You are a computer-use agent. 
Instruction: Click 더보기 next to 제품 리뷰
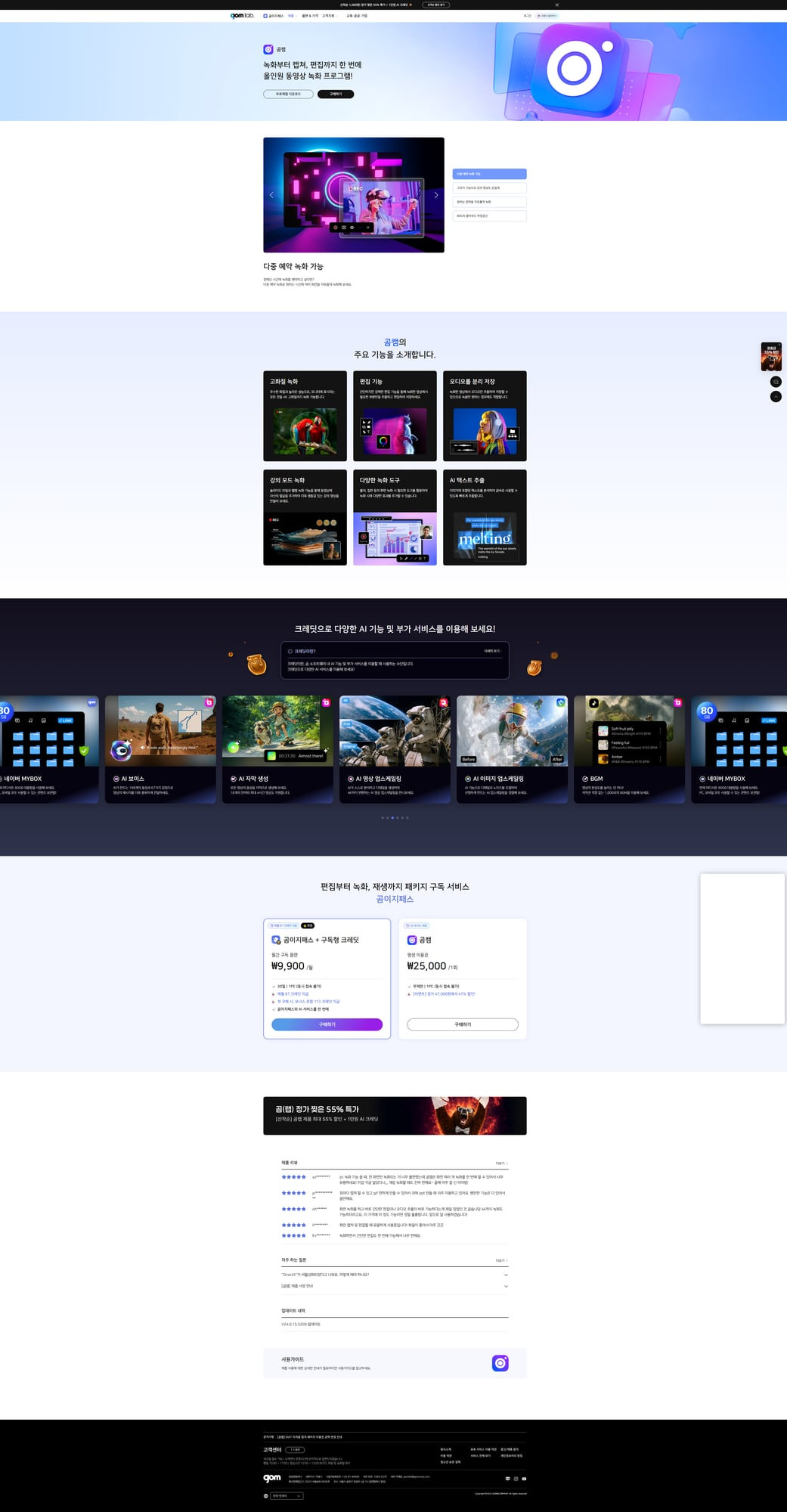click(x=501, y=1163)
